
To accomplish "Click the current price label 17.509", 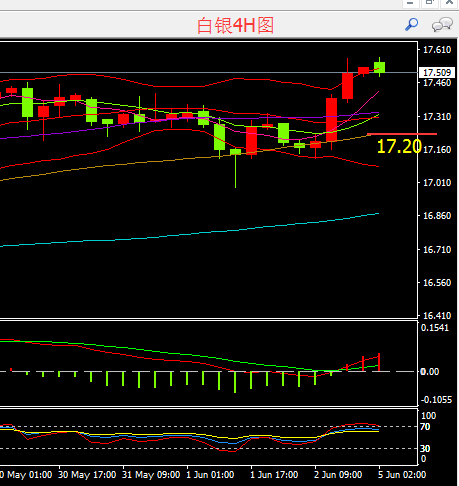I will pyautogui.click(x=437, y=72).
